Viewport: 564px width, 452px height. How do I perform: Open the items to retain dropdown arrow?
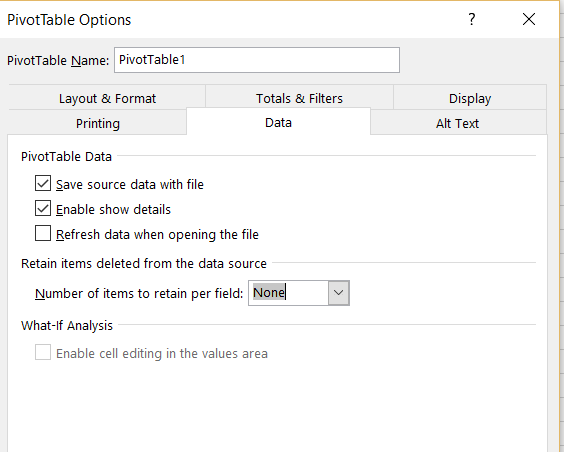pyautogui.click(x=338, y=293)
